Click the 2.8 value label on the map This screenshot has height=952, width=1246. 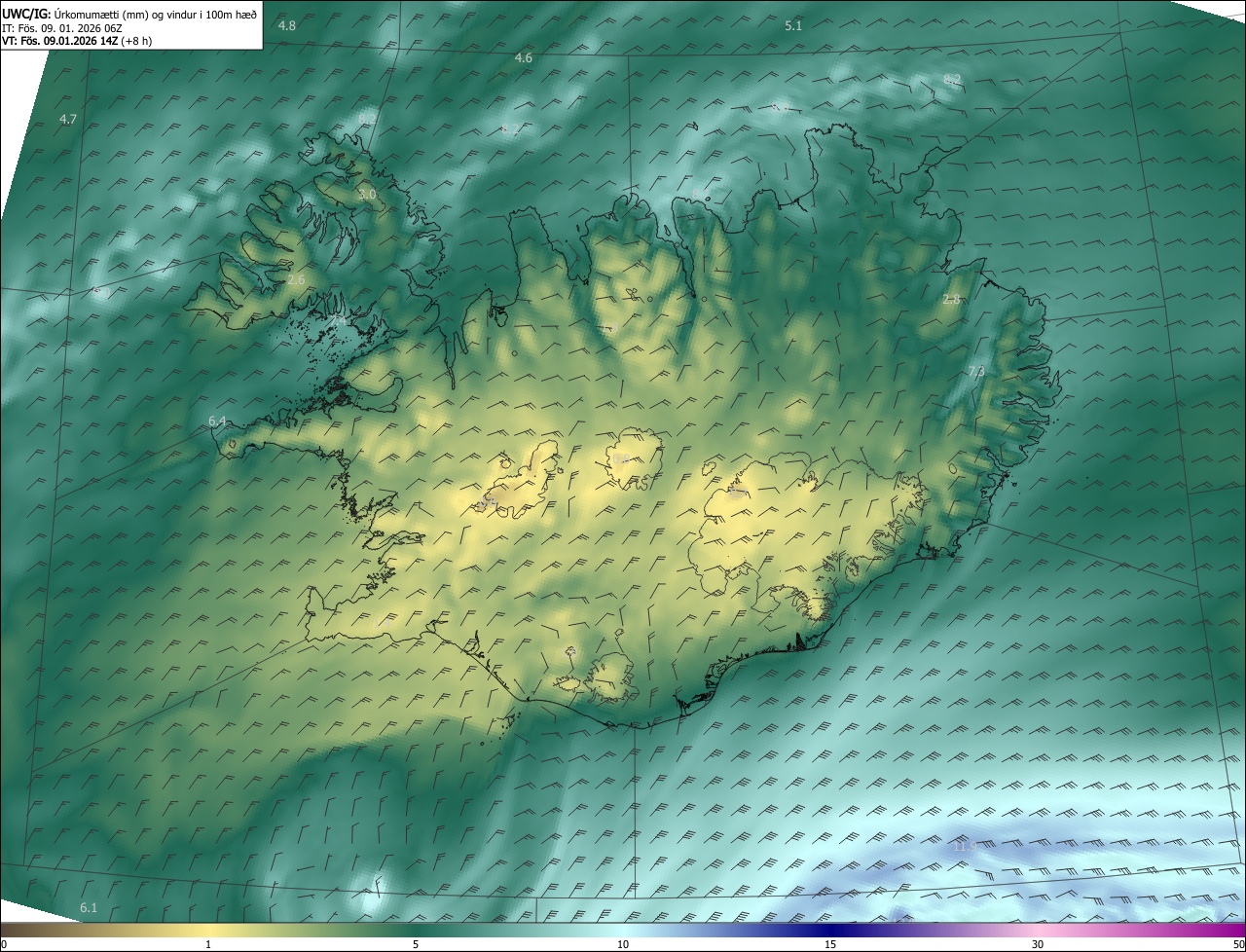952,300
